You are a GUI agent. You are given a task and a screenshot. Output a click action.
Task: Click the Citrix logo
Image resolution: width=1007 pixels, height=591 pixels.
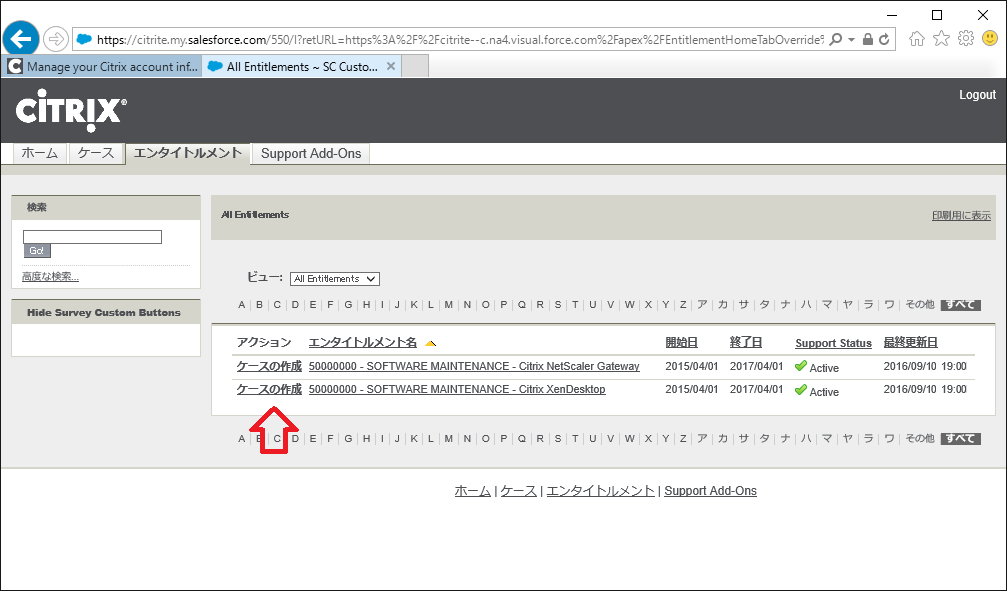70,110
